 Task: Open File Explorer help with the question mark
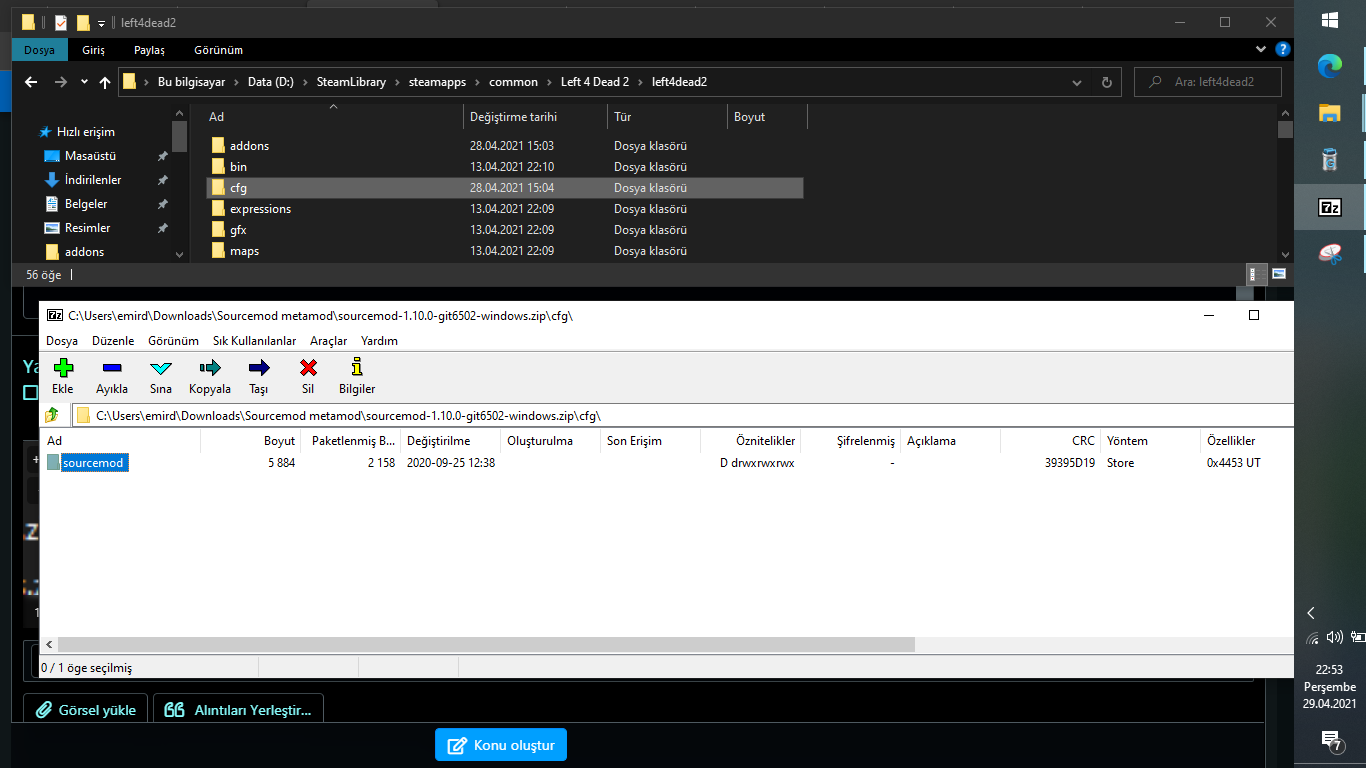point(1283,49)
